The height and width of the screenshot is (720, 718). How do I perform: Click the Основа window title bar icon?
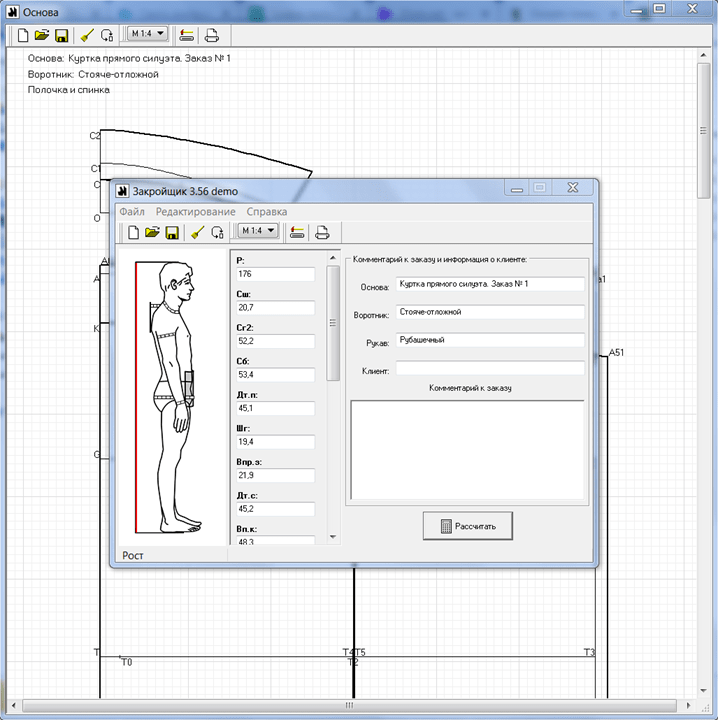tap(13, 12)
